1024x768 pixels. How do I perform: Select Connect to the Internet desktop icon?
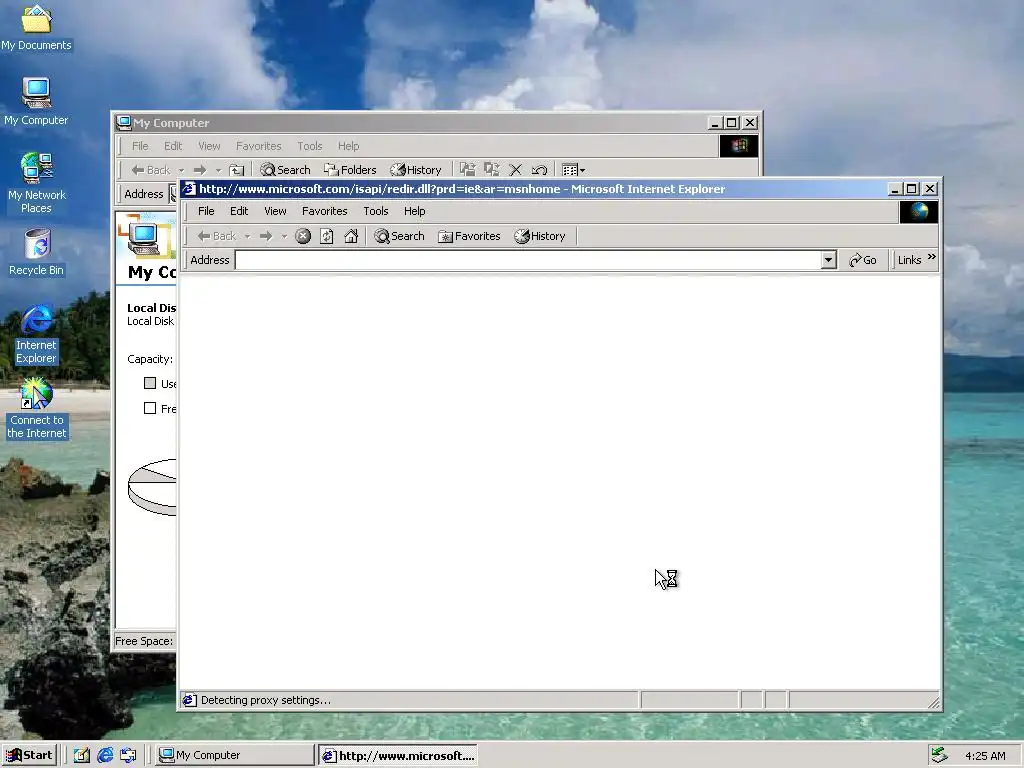click(37, 409)
